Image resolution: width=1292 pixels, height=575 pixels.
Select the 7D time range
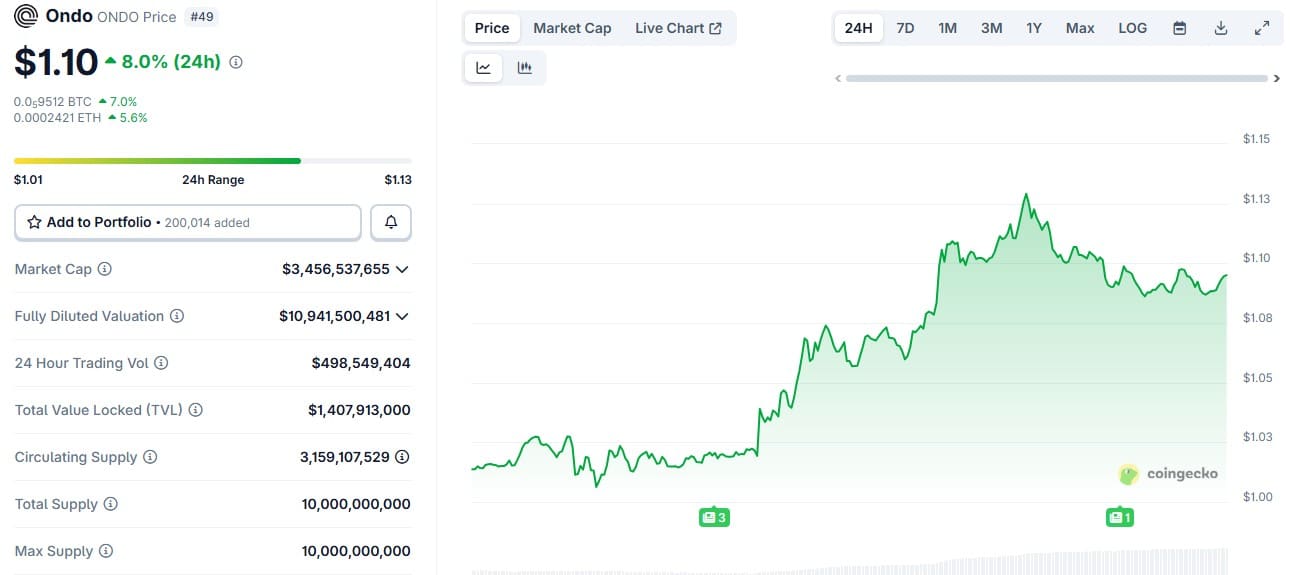[x=905, y=28]
